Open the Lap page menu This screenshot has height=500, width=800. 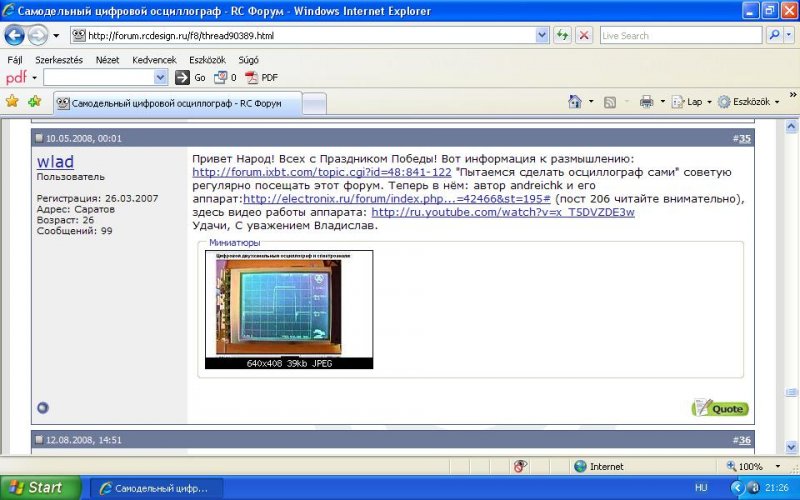coord(691,102)
